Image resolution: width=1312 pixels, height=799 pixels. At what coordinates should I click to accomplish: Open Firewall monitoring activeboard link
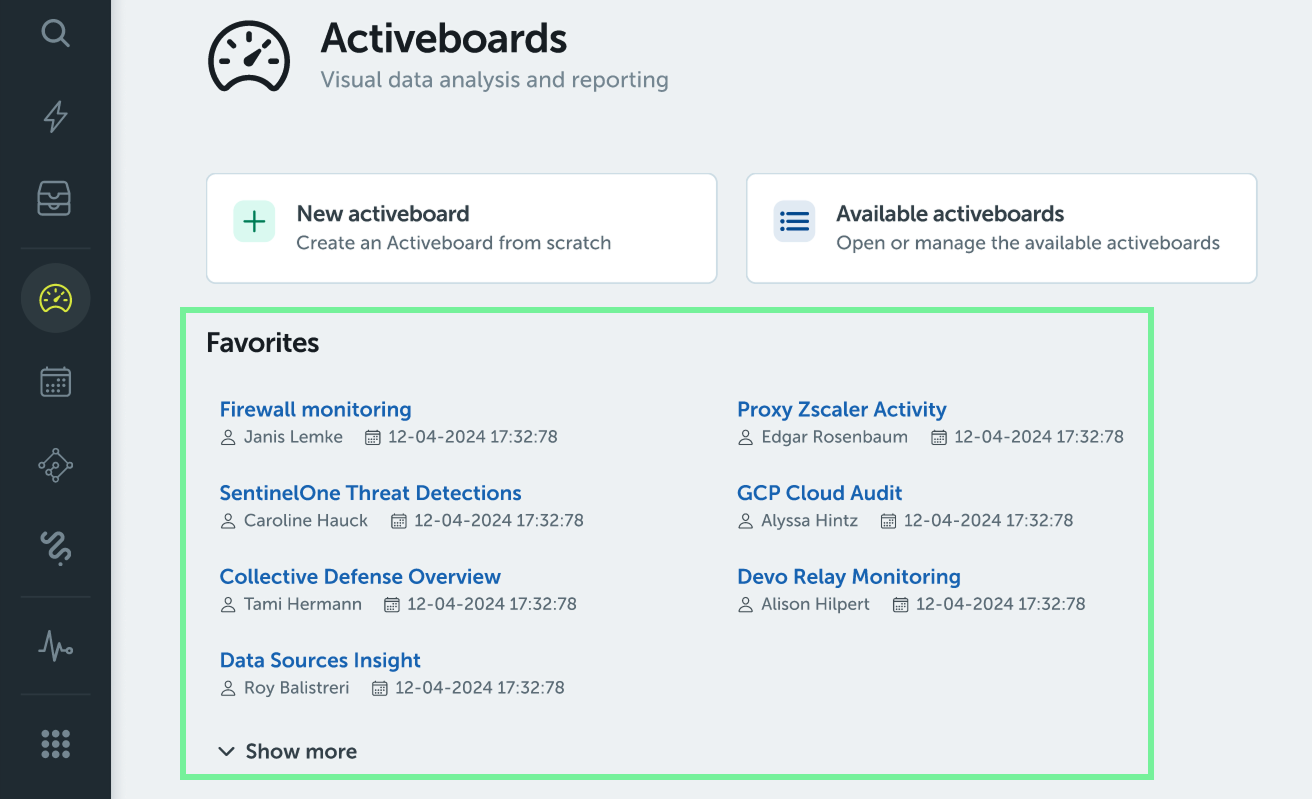click(x=315, y=409)
